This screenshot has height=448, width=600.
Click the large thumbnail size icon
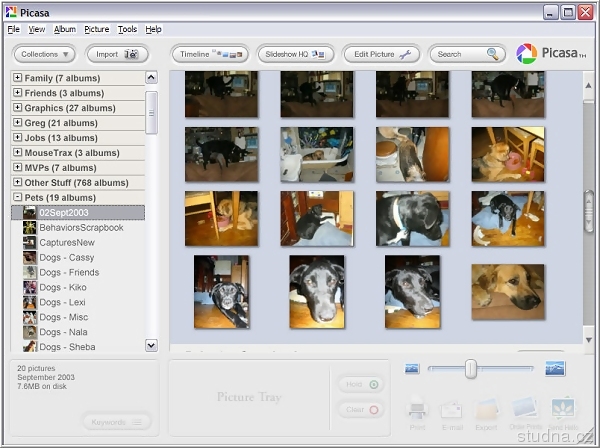[x=555, y=369]
